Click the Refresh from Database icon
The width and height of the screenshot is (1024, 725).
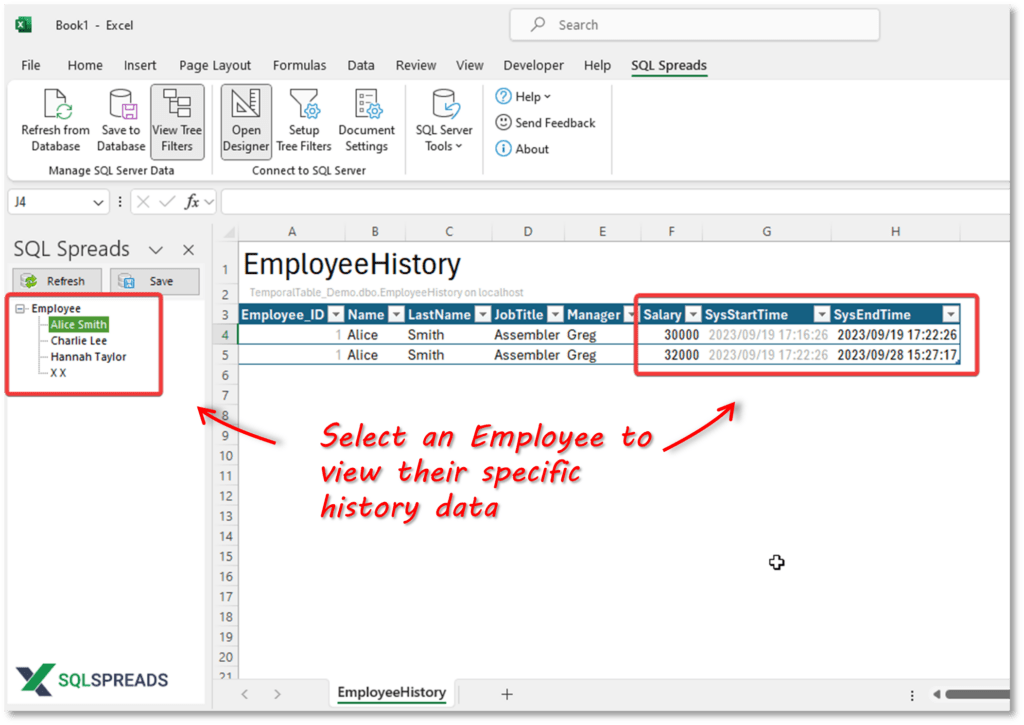click(x=55, y=118)
